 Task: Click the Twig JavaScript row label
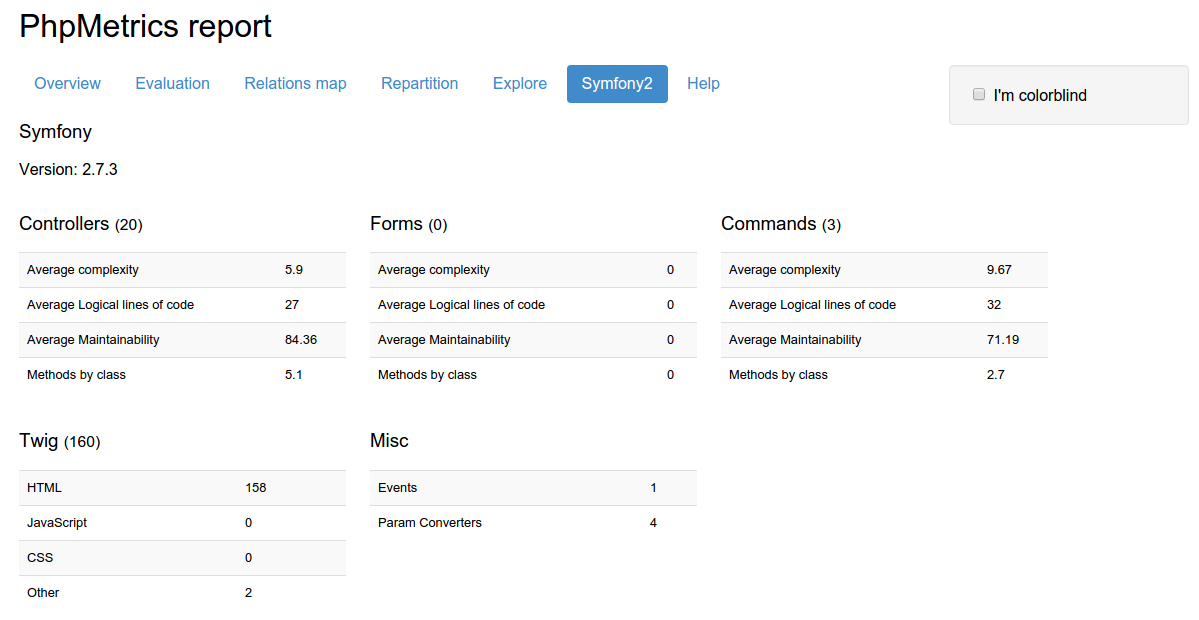coord(57,523)
